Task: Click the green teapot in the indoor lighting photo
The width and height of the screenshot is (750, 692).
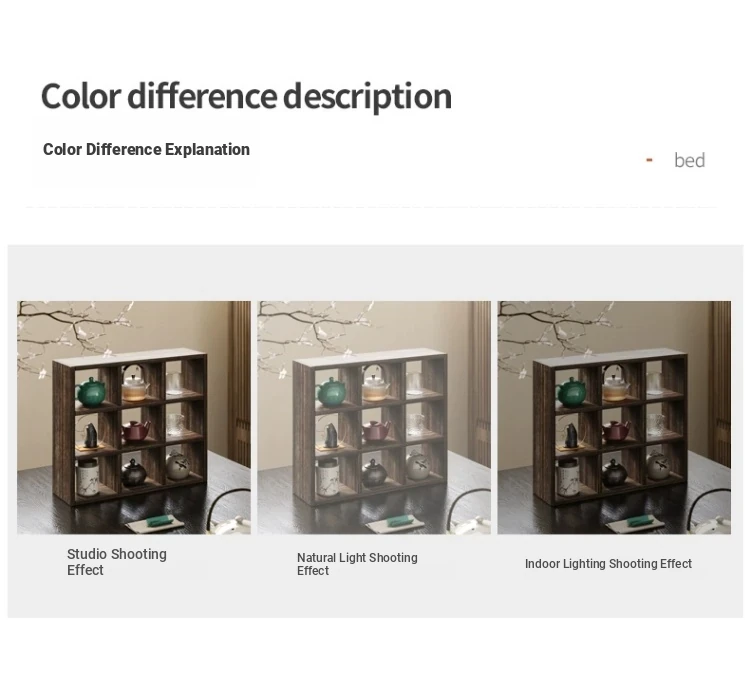Action: coord(572,389)
